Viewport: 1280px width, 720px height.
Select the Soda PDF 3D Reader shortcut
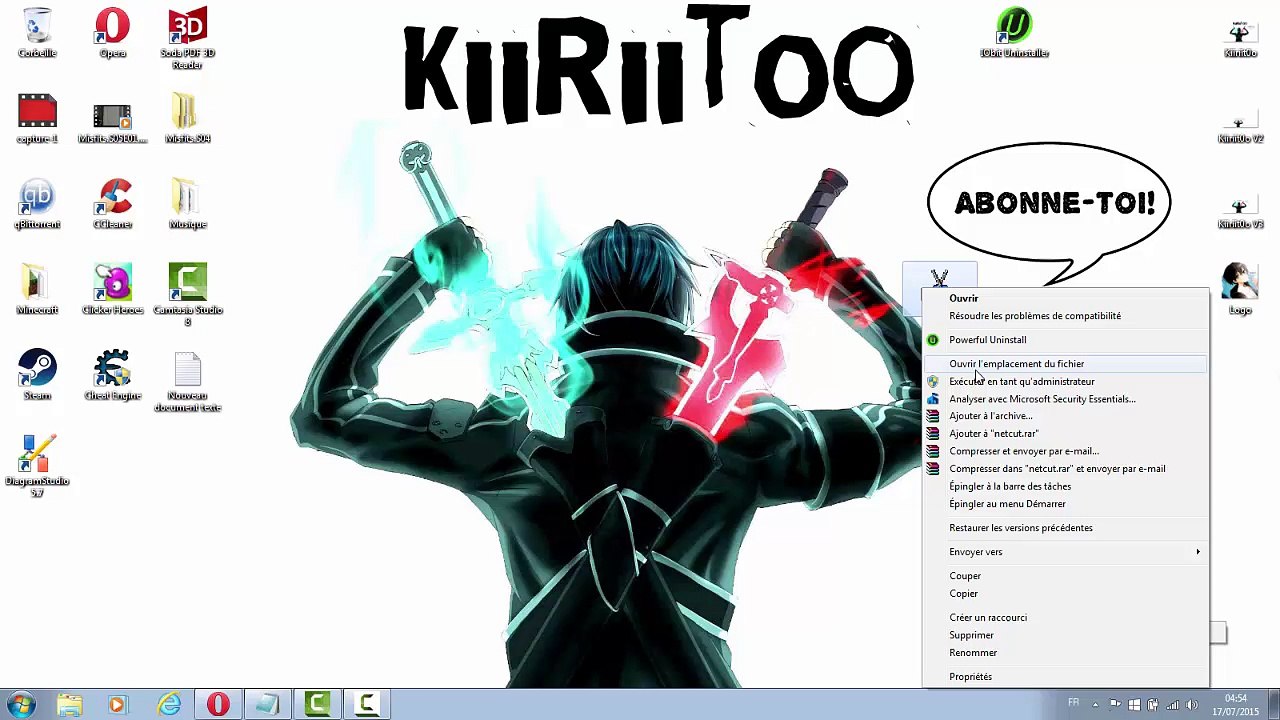(x=188, y=39)
